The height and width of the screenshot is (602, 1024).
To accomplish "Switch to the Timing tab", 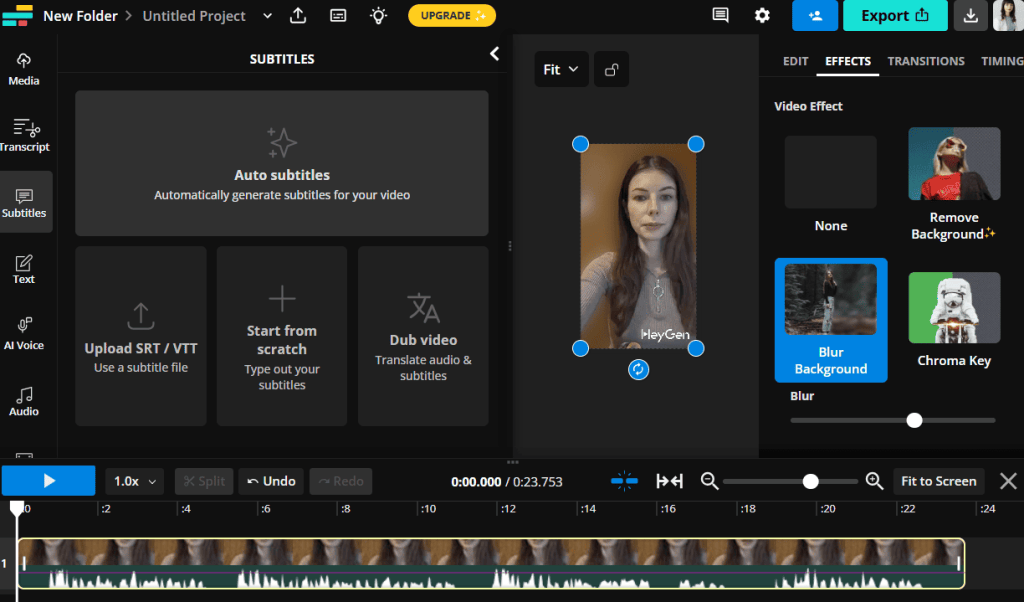I will (x=1001, y=61).
